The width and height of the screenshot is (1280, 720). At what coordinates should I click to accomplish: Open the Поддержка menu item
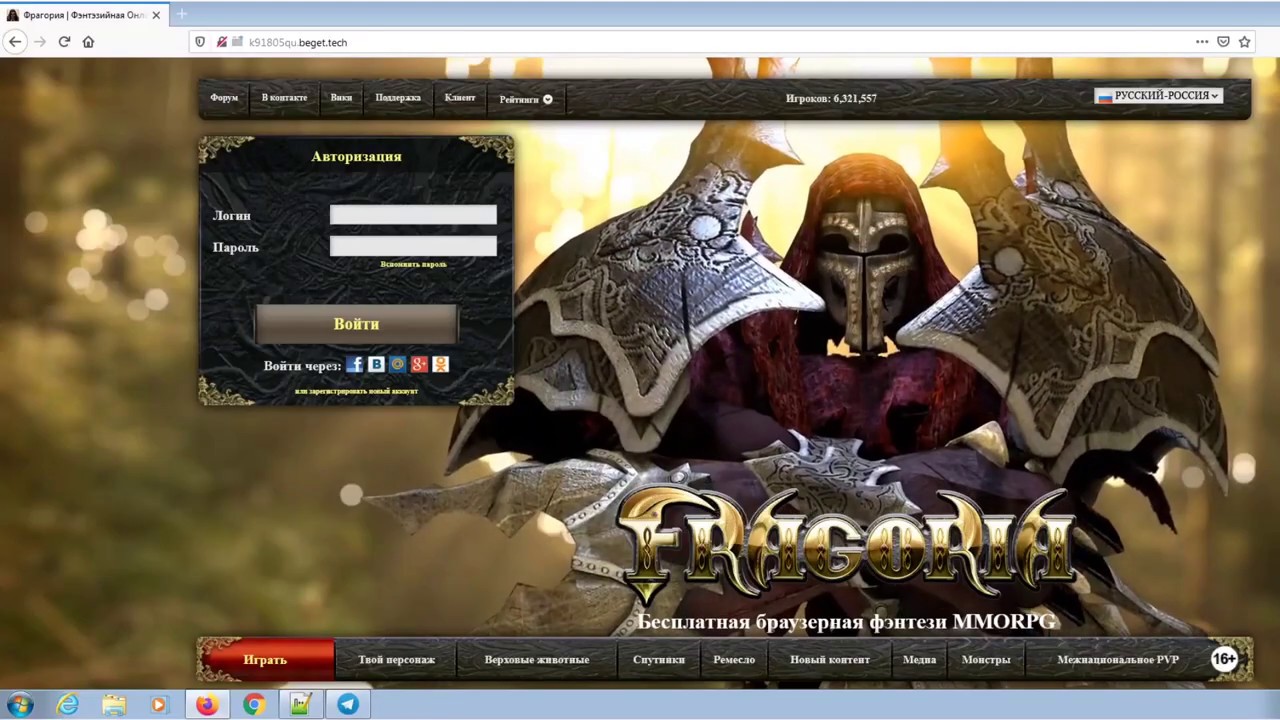(x=398, y=98)
